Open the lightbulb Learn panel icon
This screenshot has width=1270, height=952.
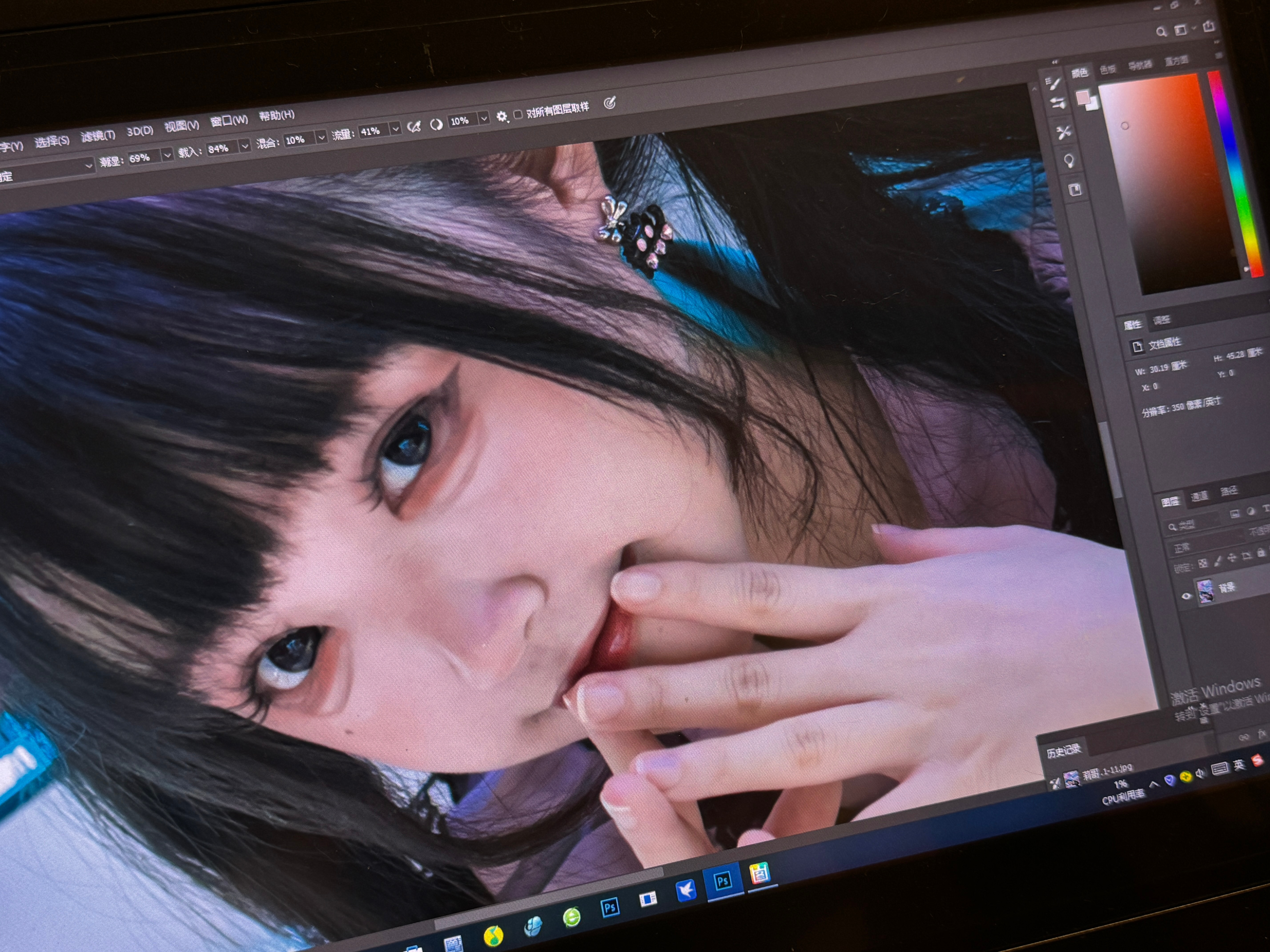1069,161
